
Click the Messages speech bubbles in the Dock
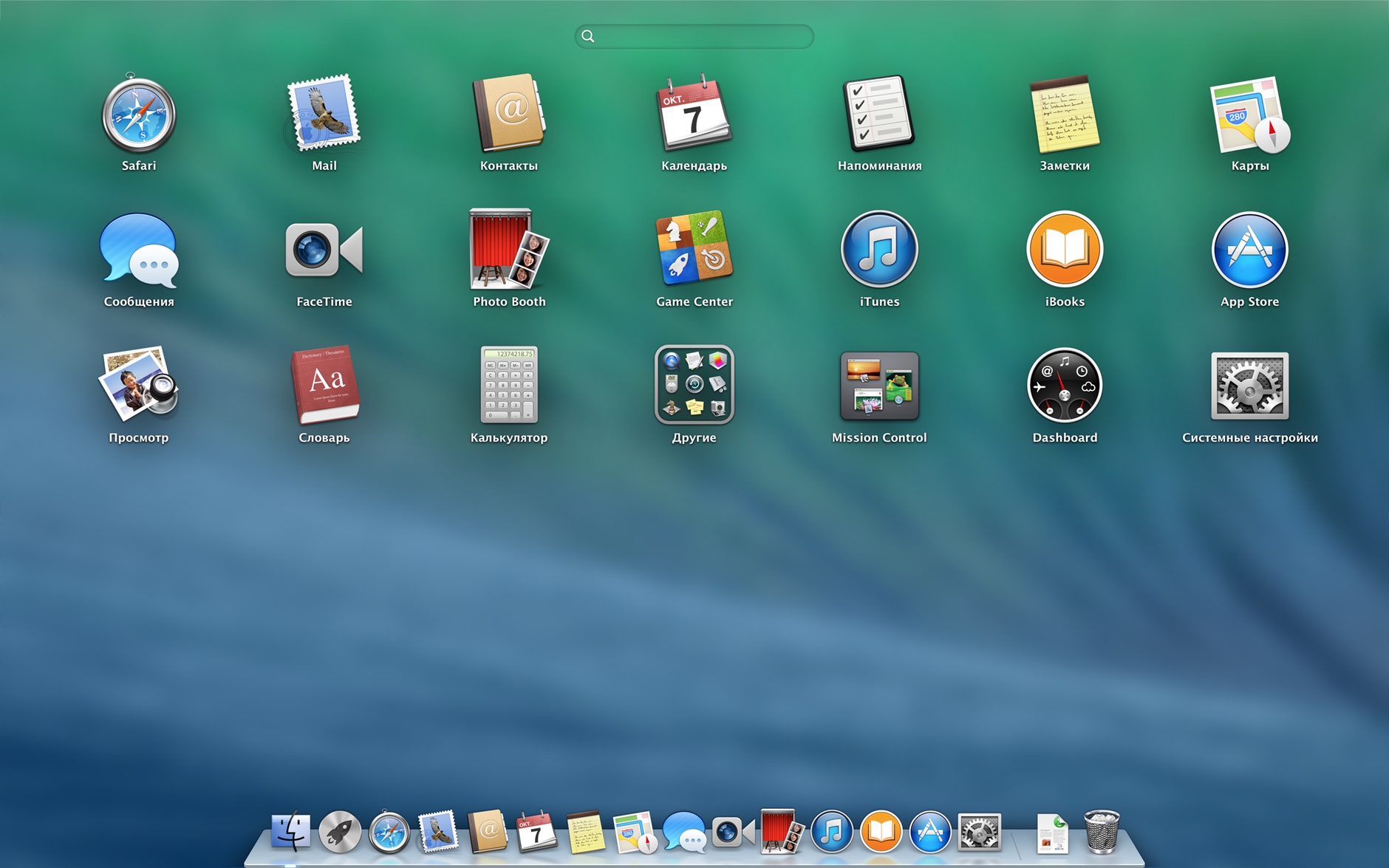pos(684,833)
